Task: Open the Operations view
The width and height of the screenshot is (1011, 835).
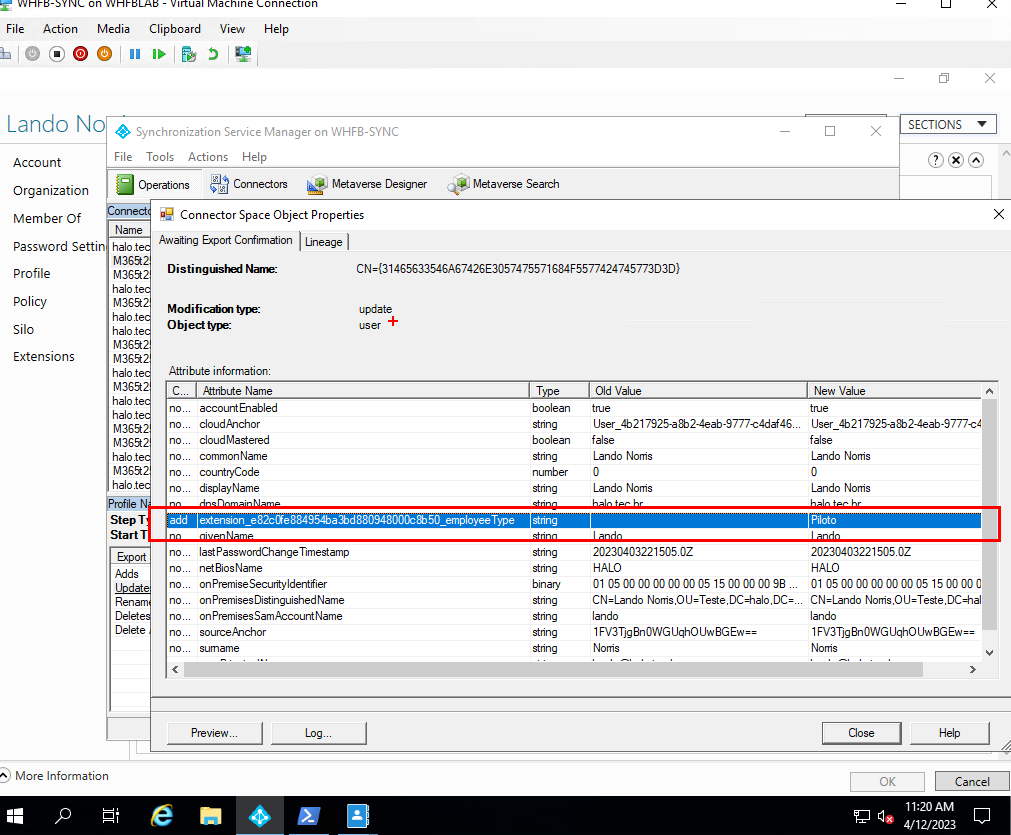Action: click(x=153, y=184)
